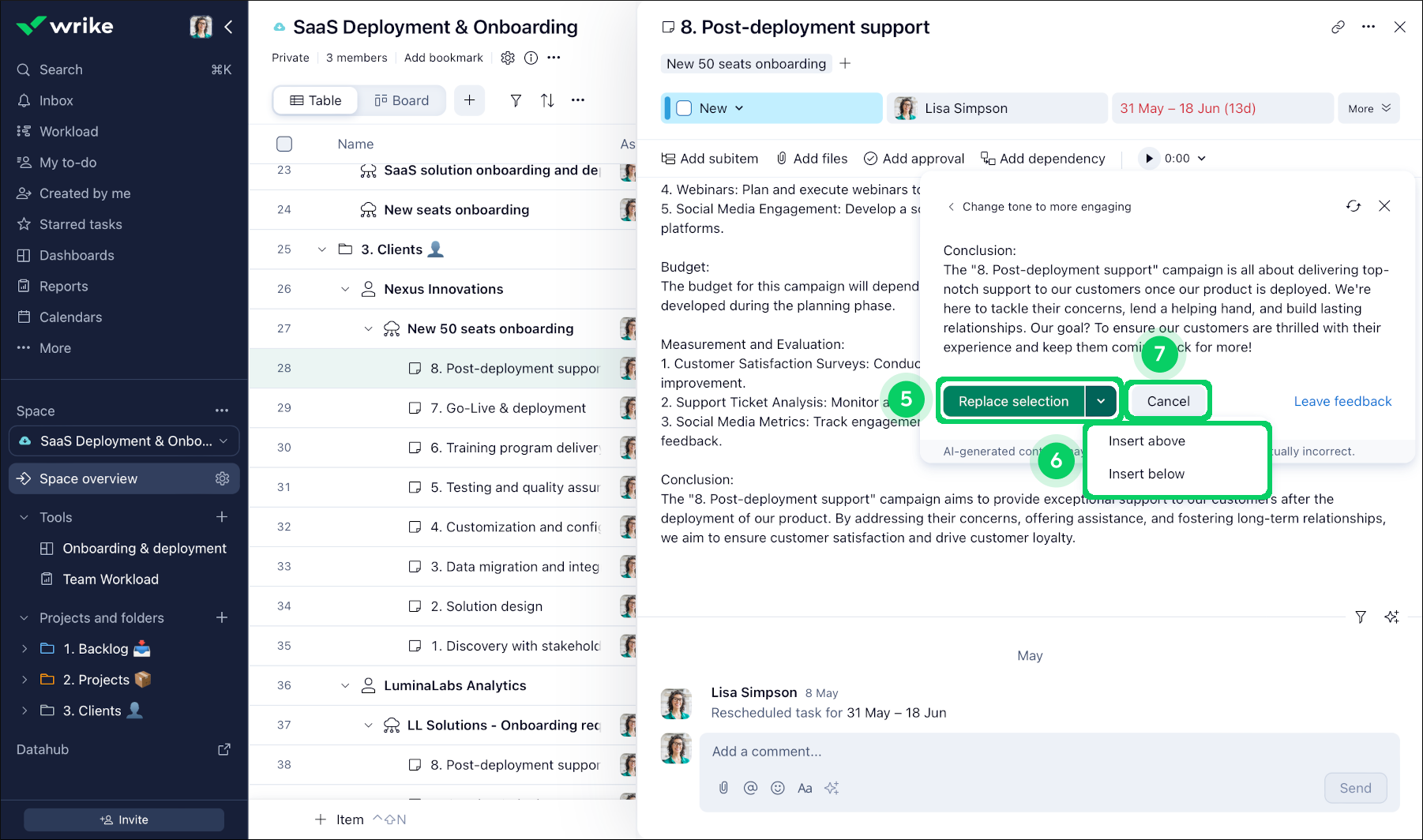Click the Cancel button
Viewport: 1423px width, 840px height.
point(1168,401)
